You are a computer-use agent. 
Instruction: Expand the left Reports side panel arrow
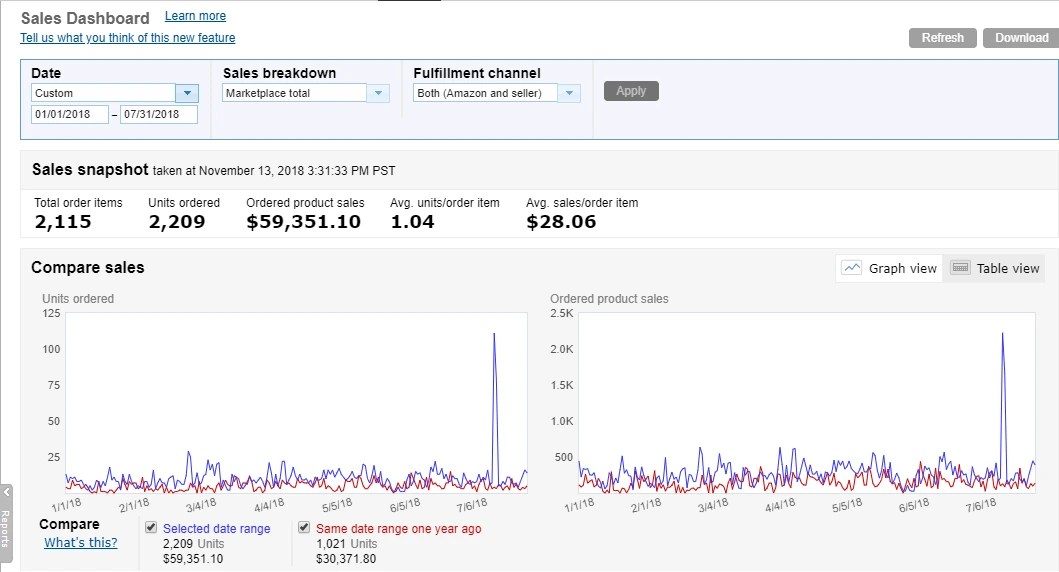pos(6,492)
